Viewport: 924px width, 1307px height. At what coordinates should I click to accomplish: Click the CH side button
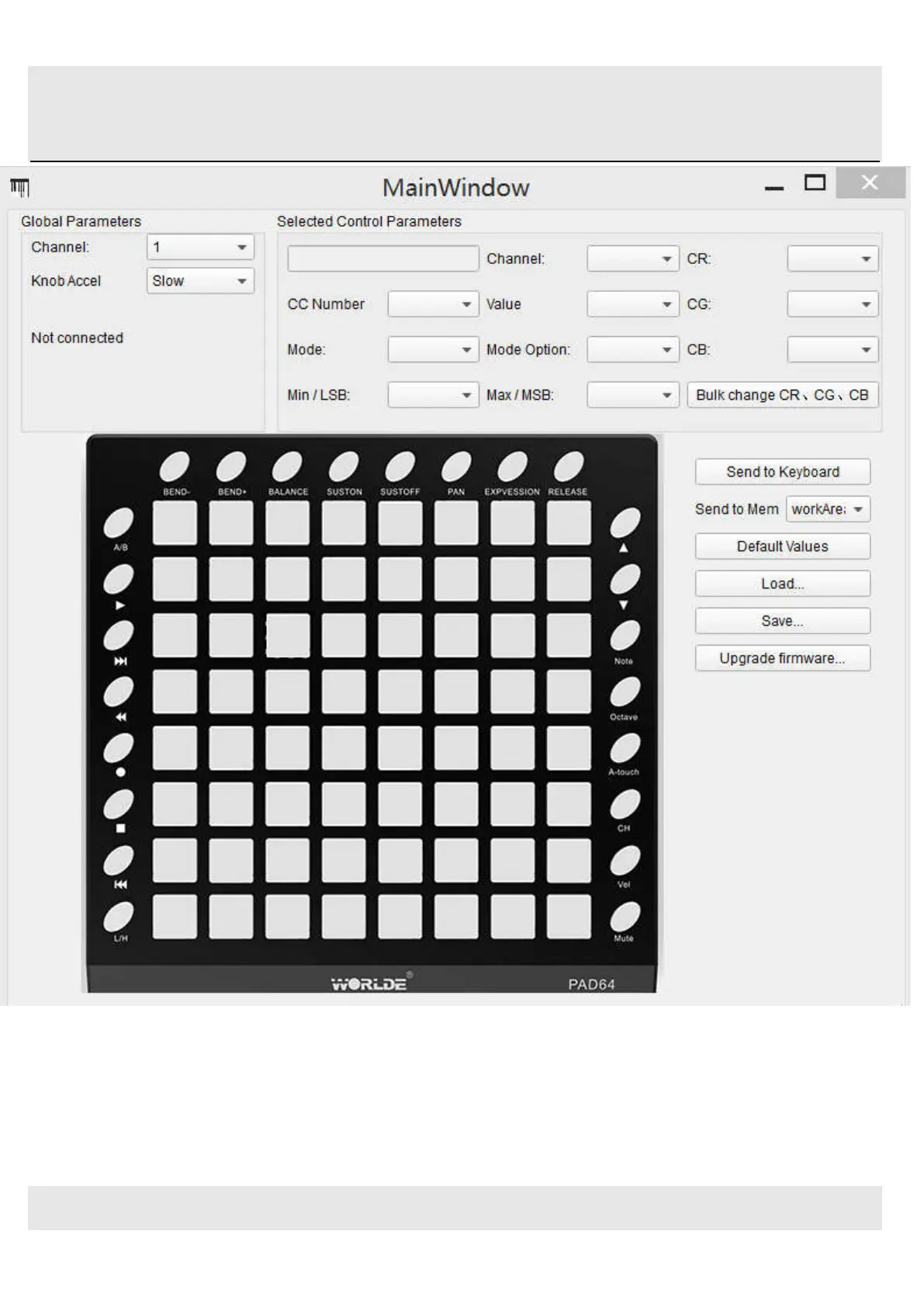[x=625, y=805]
